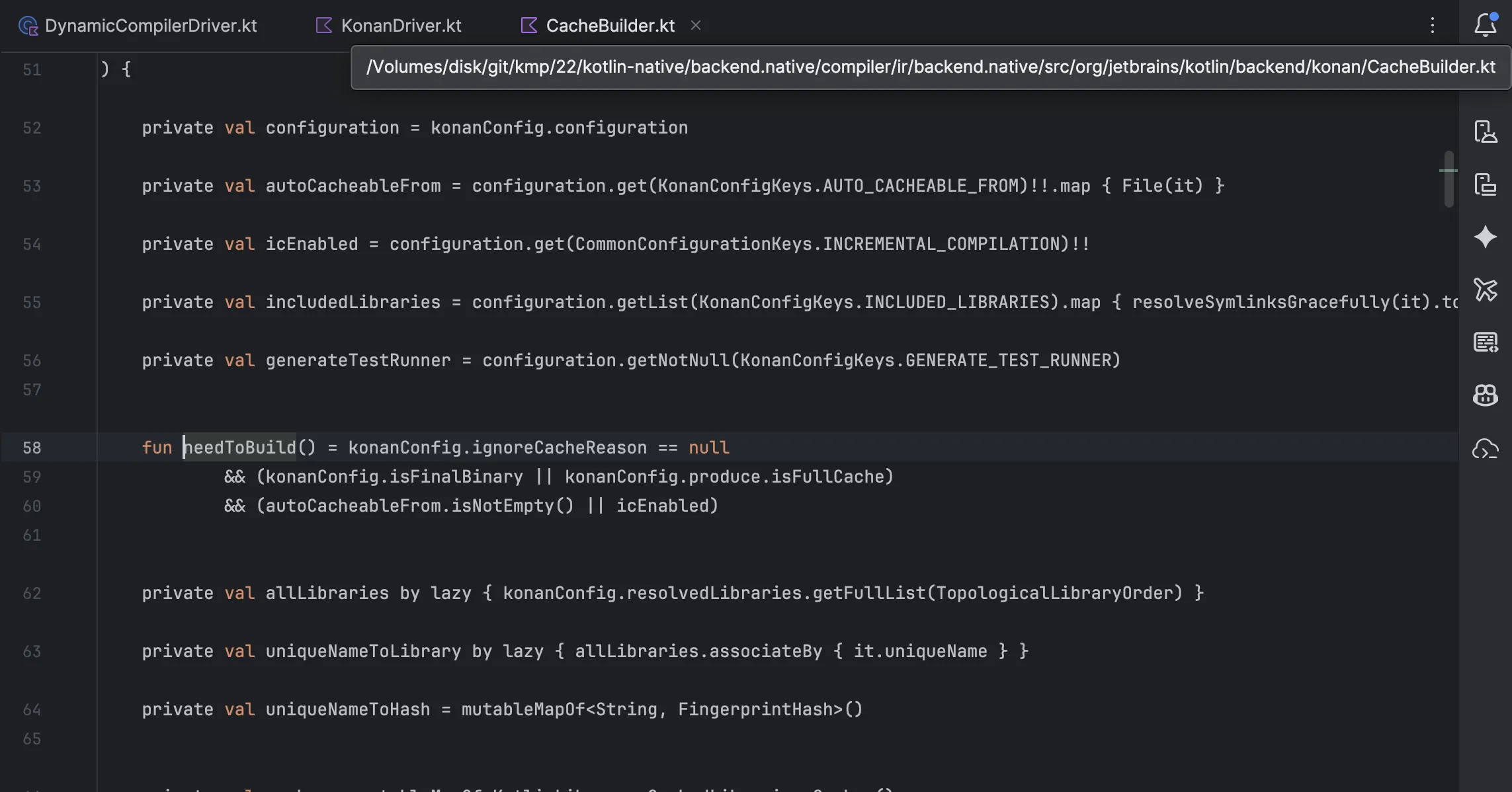Click the ignoreCacheReason property reference
The image size is (1512, 792).
pyautogui.click(x=560, y=448)
